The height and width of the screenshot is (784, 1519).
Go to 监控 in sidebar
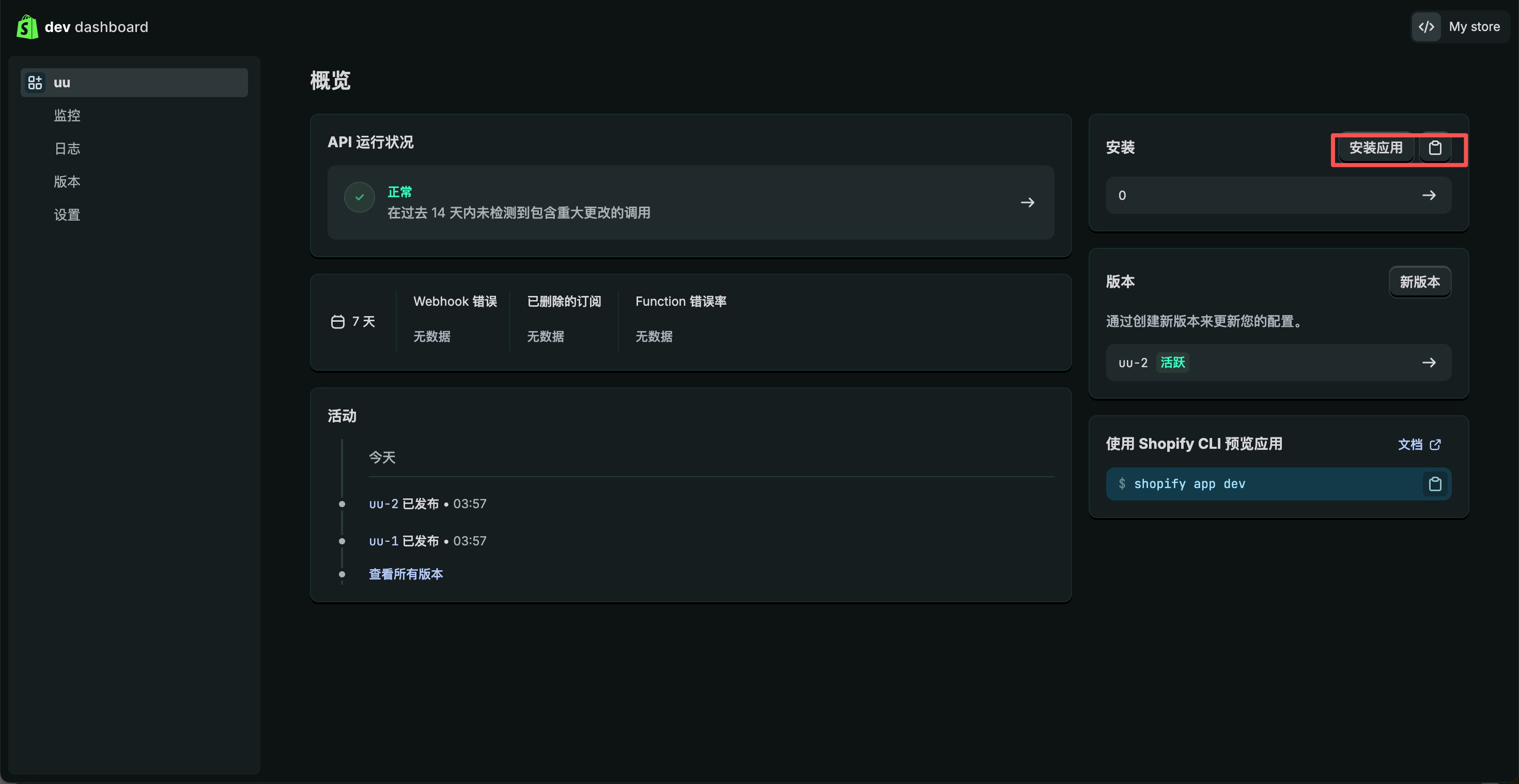pos(67,116)
